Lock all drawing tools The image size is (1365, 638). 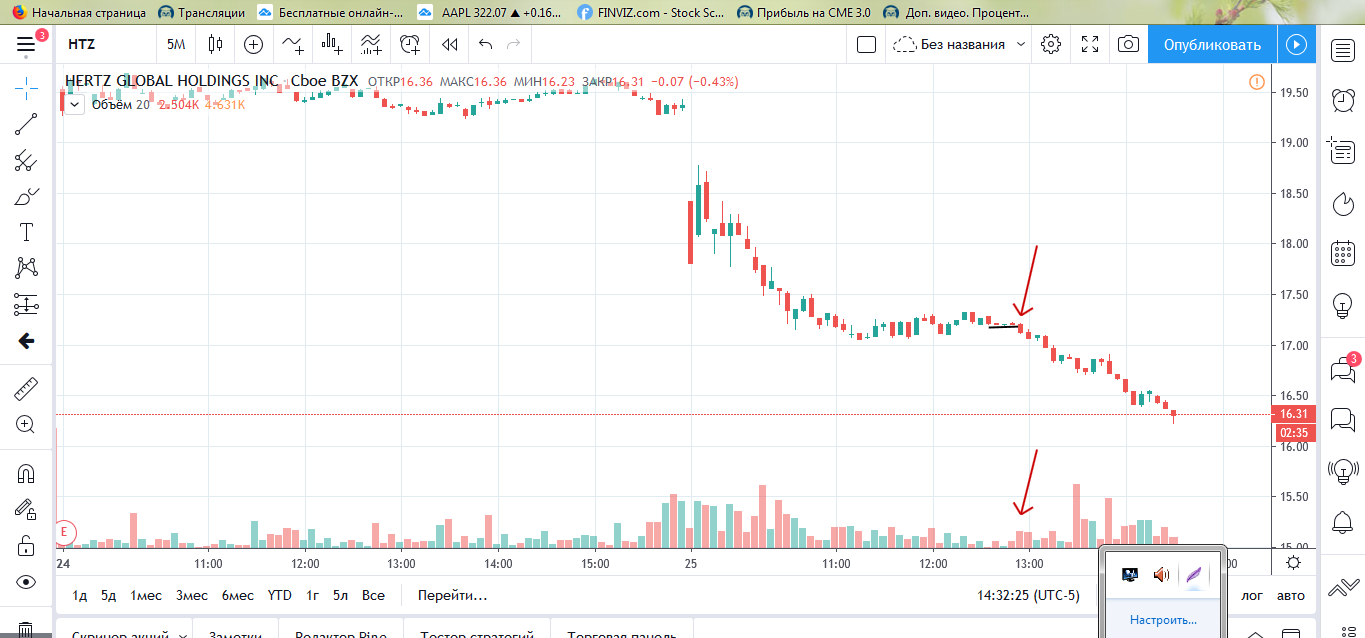pyautogui.click(x=26, y=545)
